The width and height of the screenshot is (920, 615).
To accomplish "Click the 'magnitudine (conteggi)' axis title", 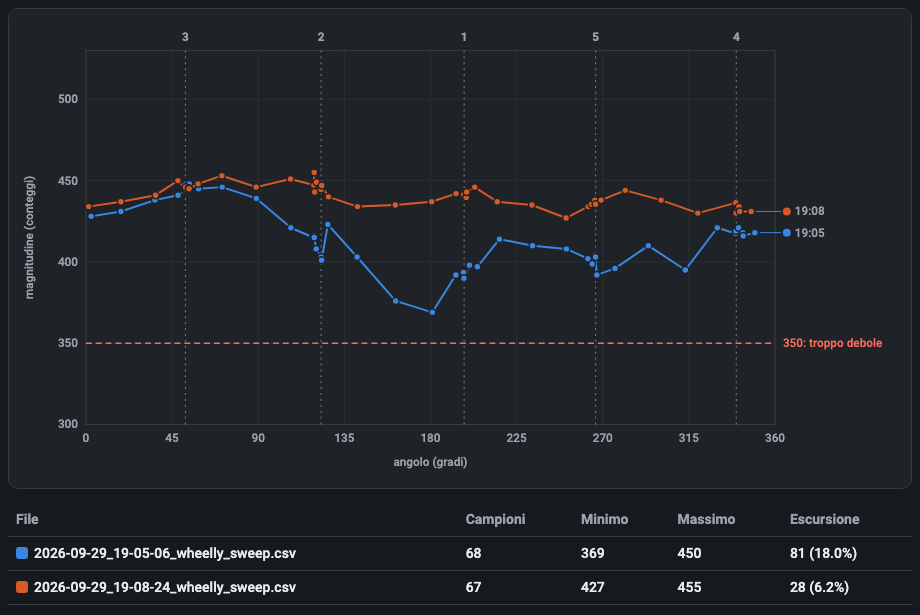I will [30, 238].
